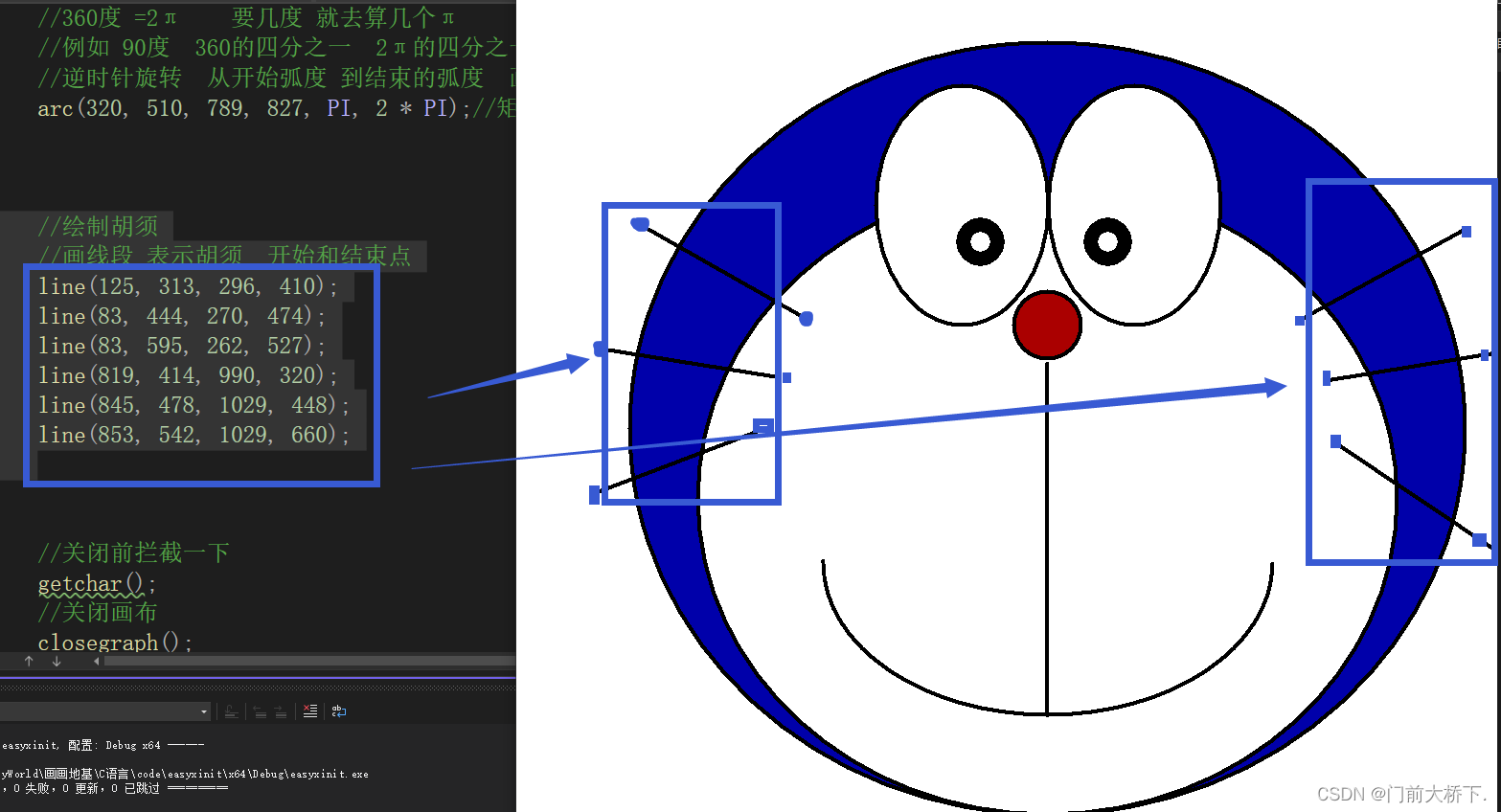Click the //关闭前拦截一下 comment

pos(133,553)
